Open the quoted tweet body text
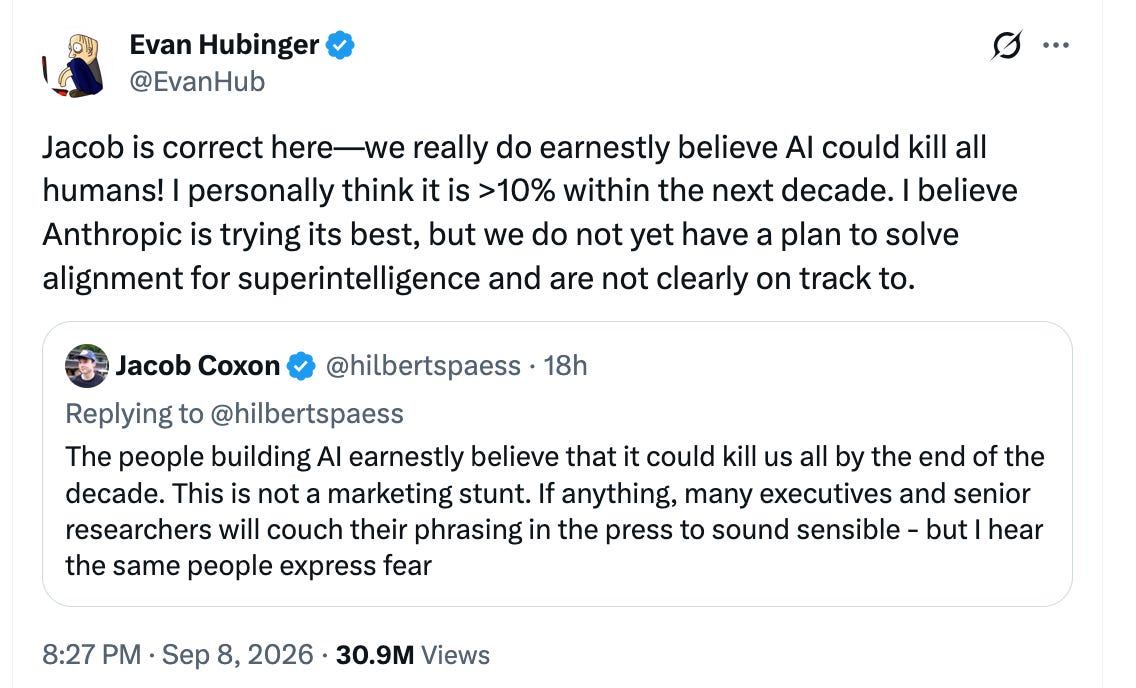Screen dimensions: 1136x688 click(555, 511)
